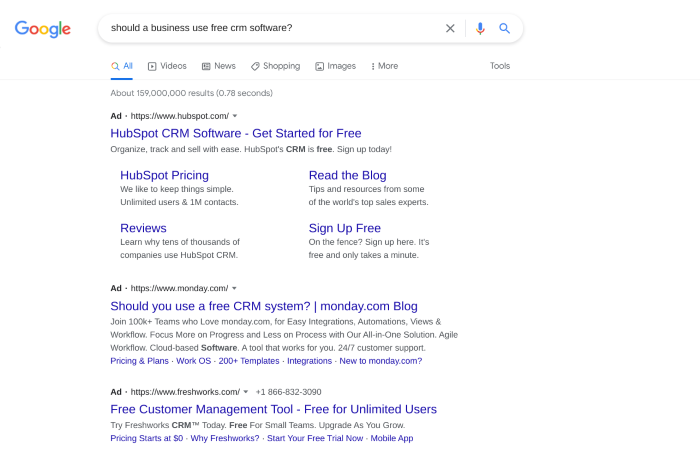
Task: Submit search with the magnifying glass icon
Action: click(504, 29)
